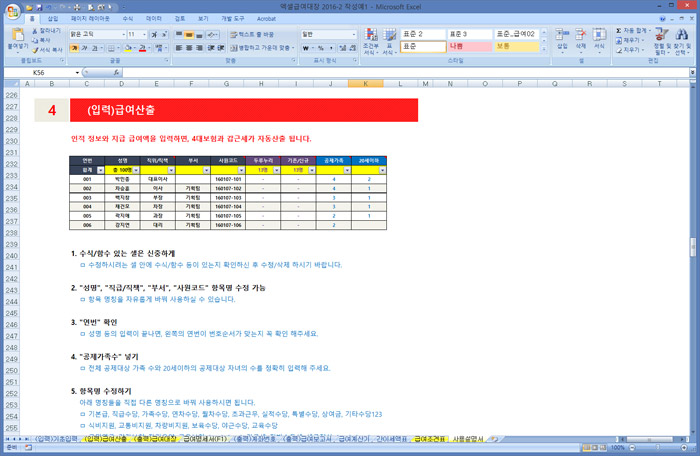Click the zoom in plus button
The image size is (700, 456).
(x=683, y=448)
